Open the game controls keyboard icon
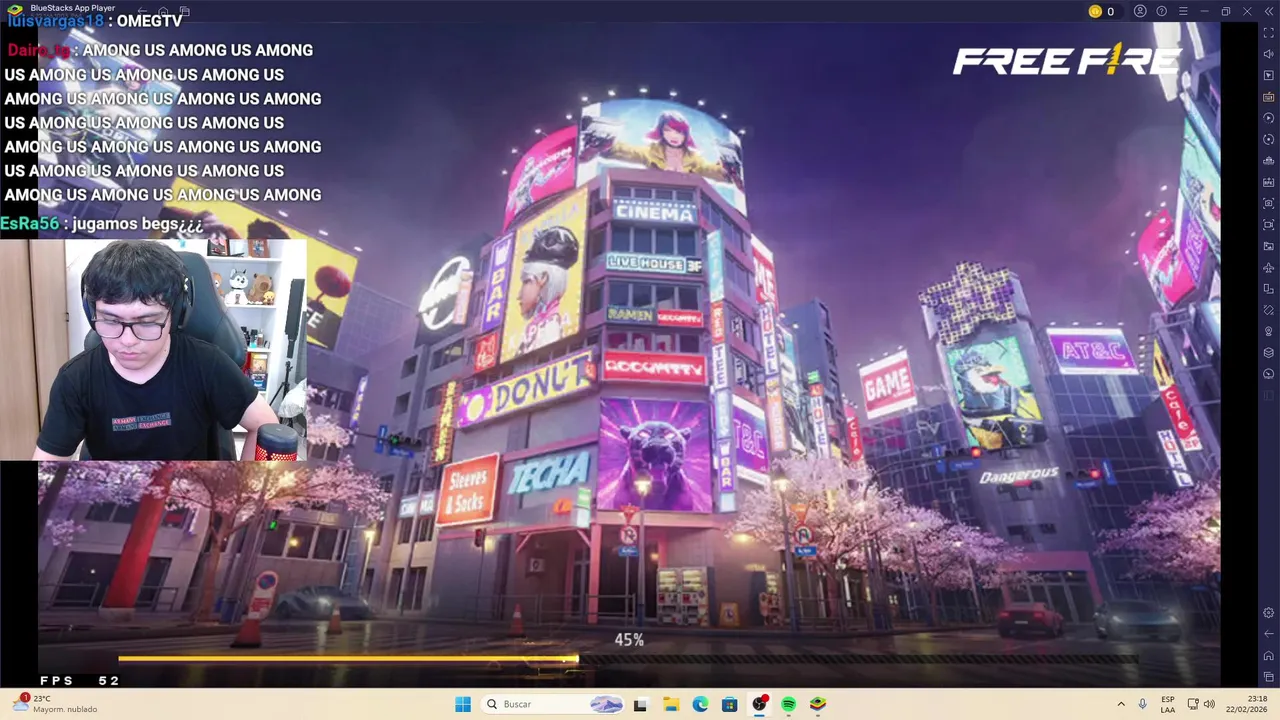This screenshot has width=1280, height=720. (1269, 97)
